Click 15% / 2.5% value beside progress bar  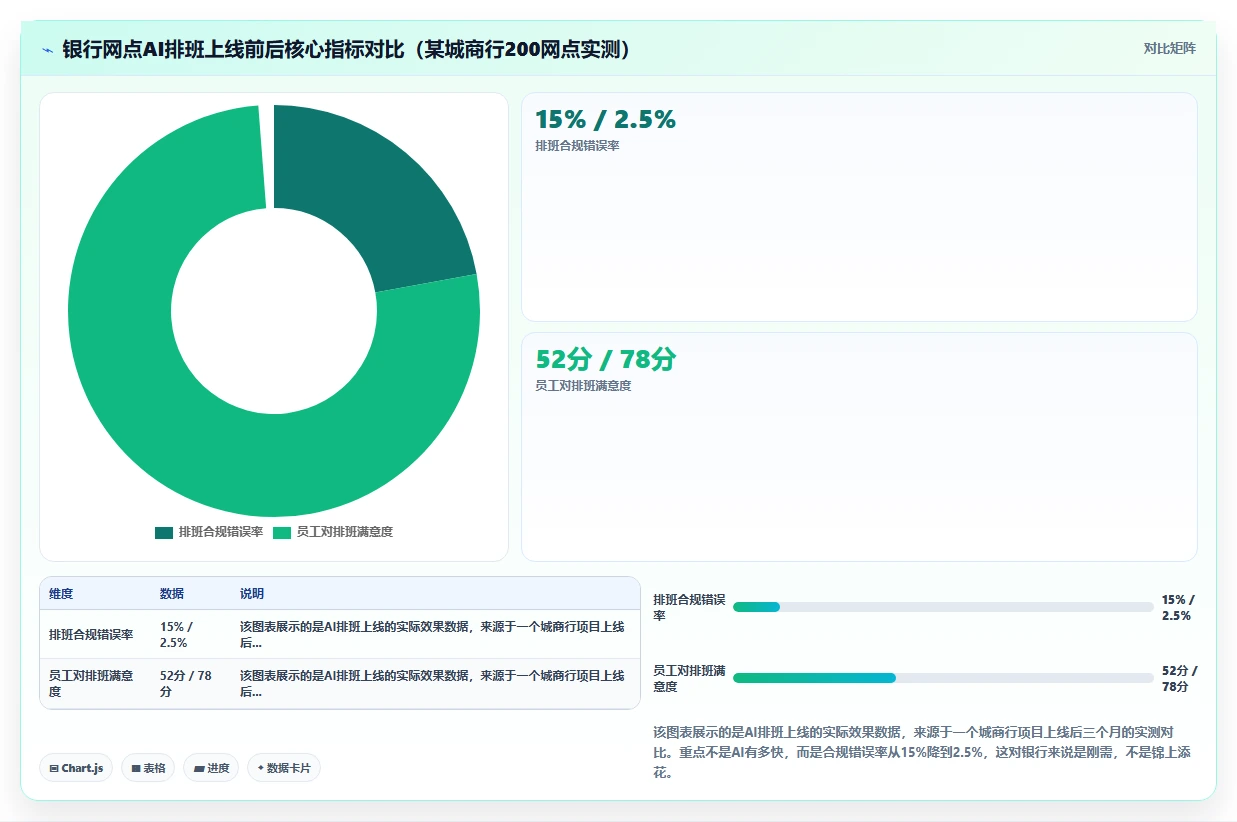click(x=1179, y=607)
